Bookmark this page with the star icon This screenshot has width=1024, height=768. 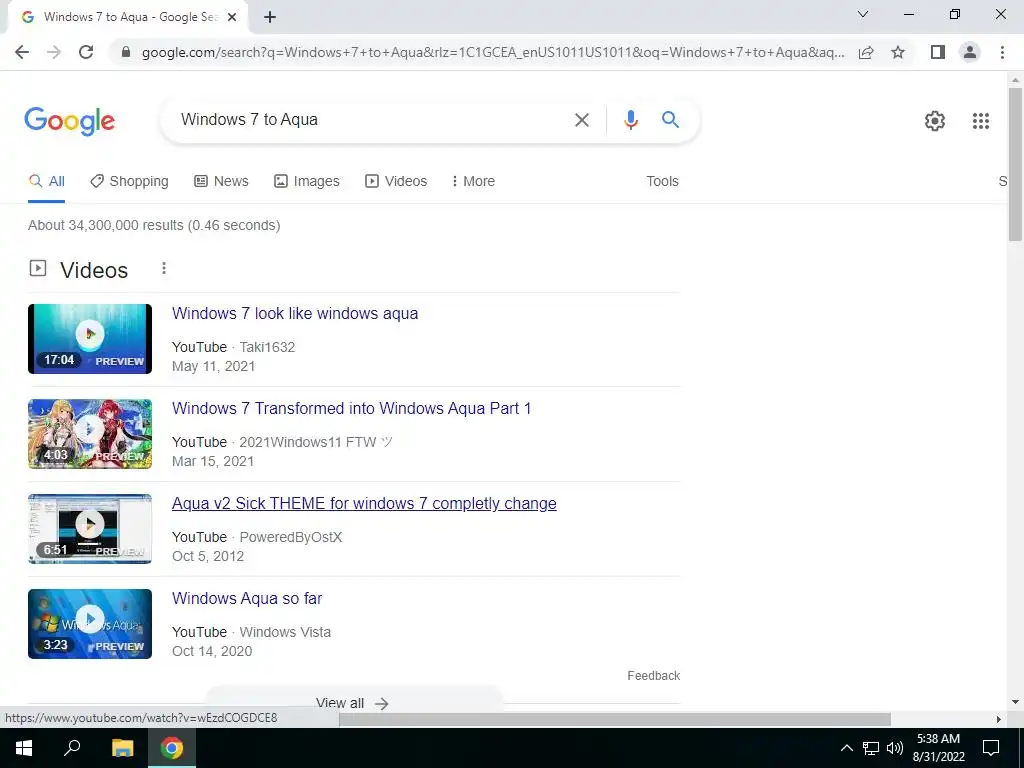(898, 52)
